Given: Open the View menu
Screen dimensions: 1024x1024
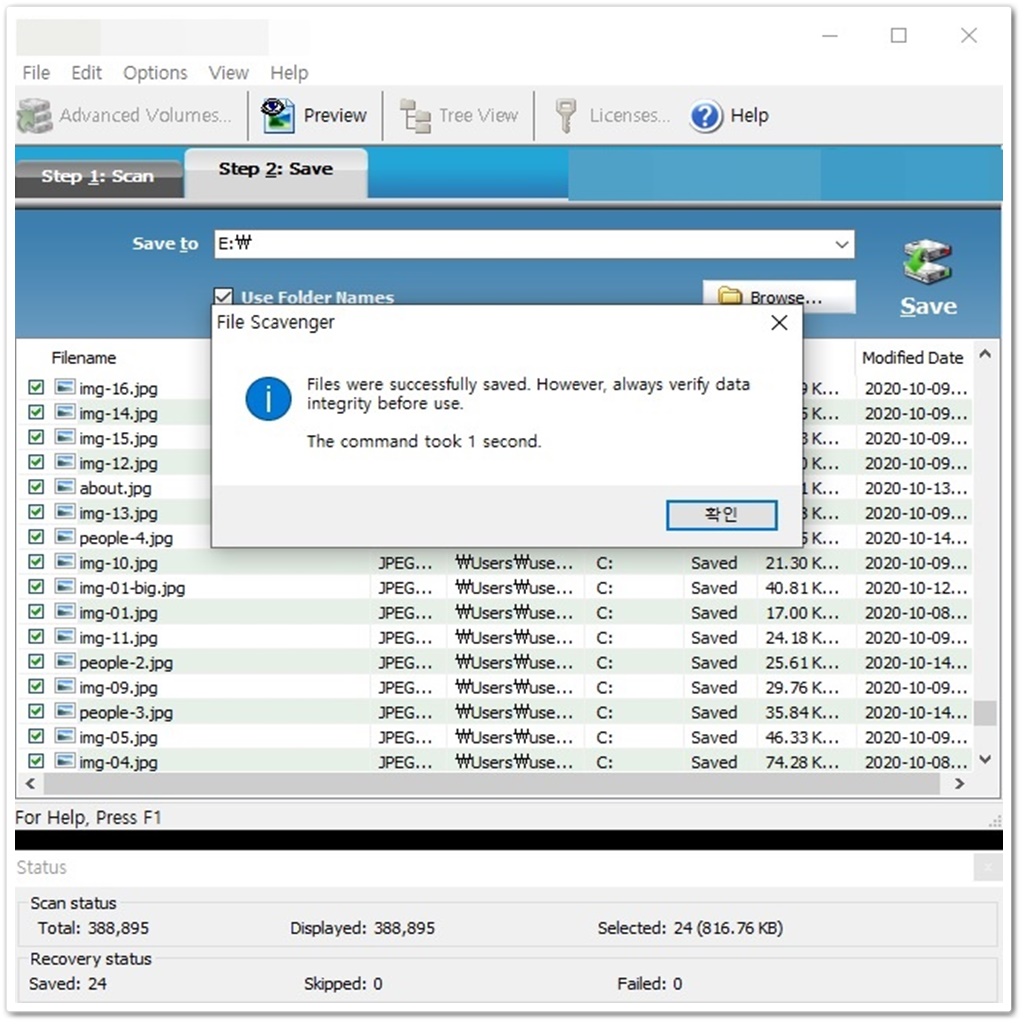Looking at the screenshot, I should [x=228, y=72].
